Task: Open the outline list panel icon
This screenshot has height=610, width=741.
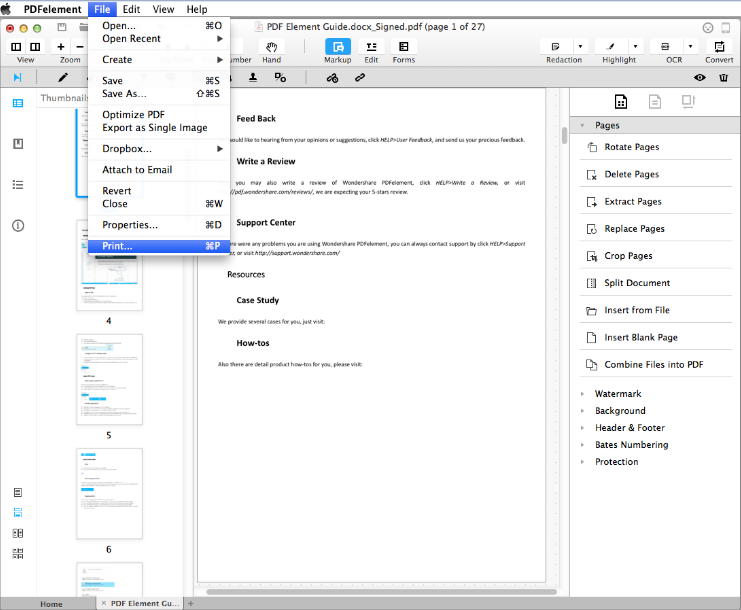Action: click(18, 185)
